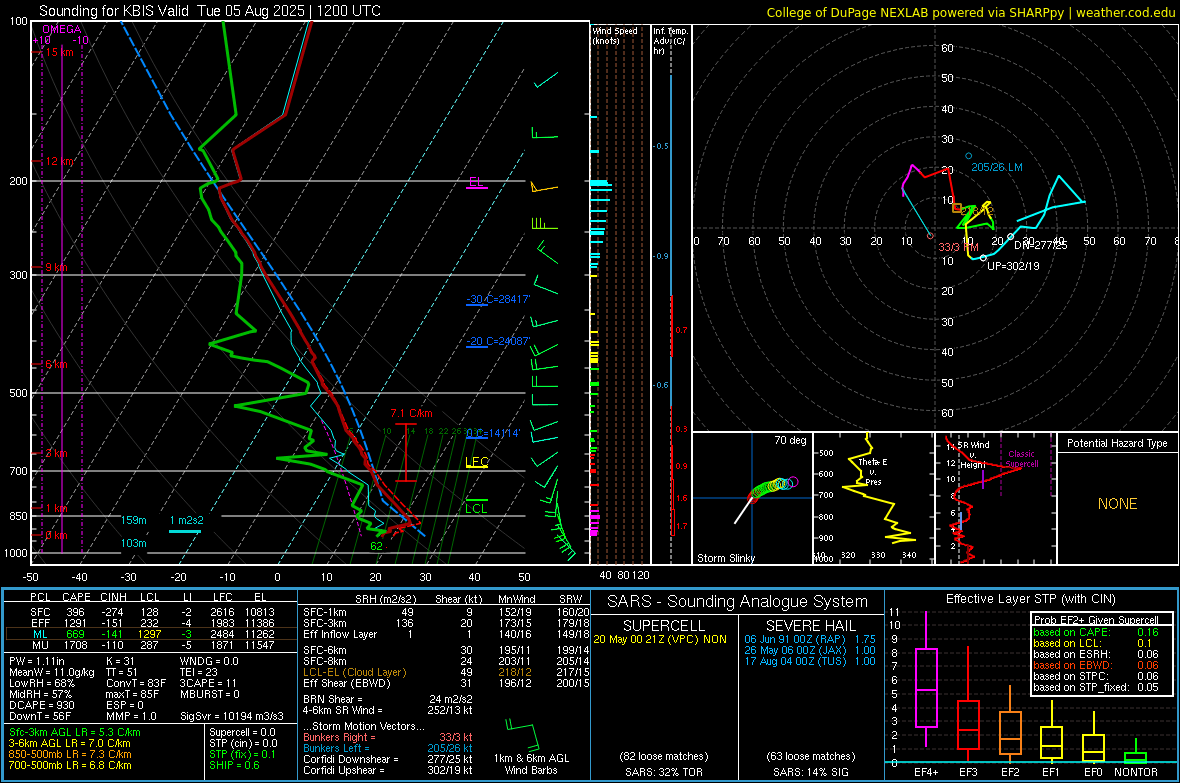Viewport: 1180px width, 783px height.
Task: Click the 17 Aug 04 00Z (TUS) hail analogue
Action: (810, 661)
